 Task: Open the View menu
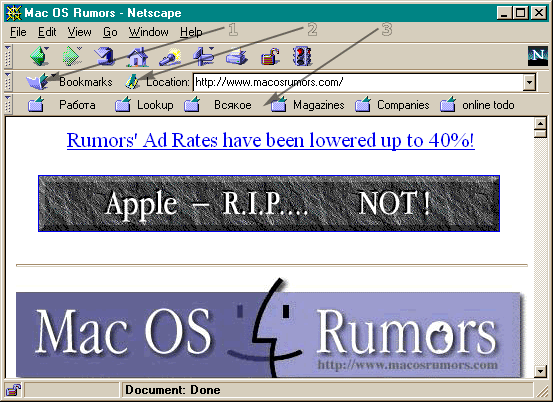79,32
